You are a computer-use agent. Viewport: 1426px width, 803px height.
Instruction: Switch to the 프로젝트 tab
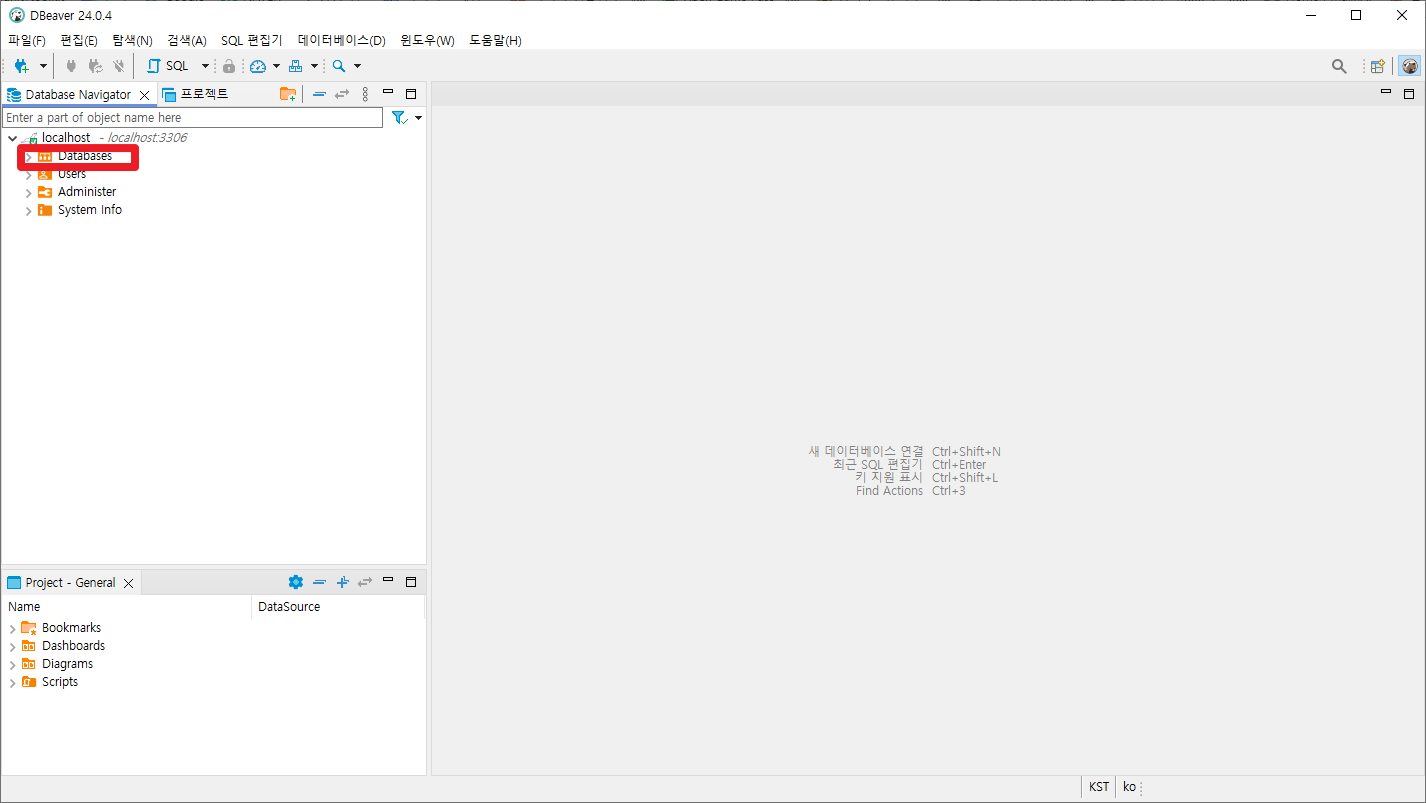click(x=195, y=94)
